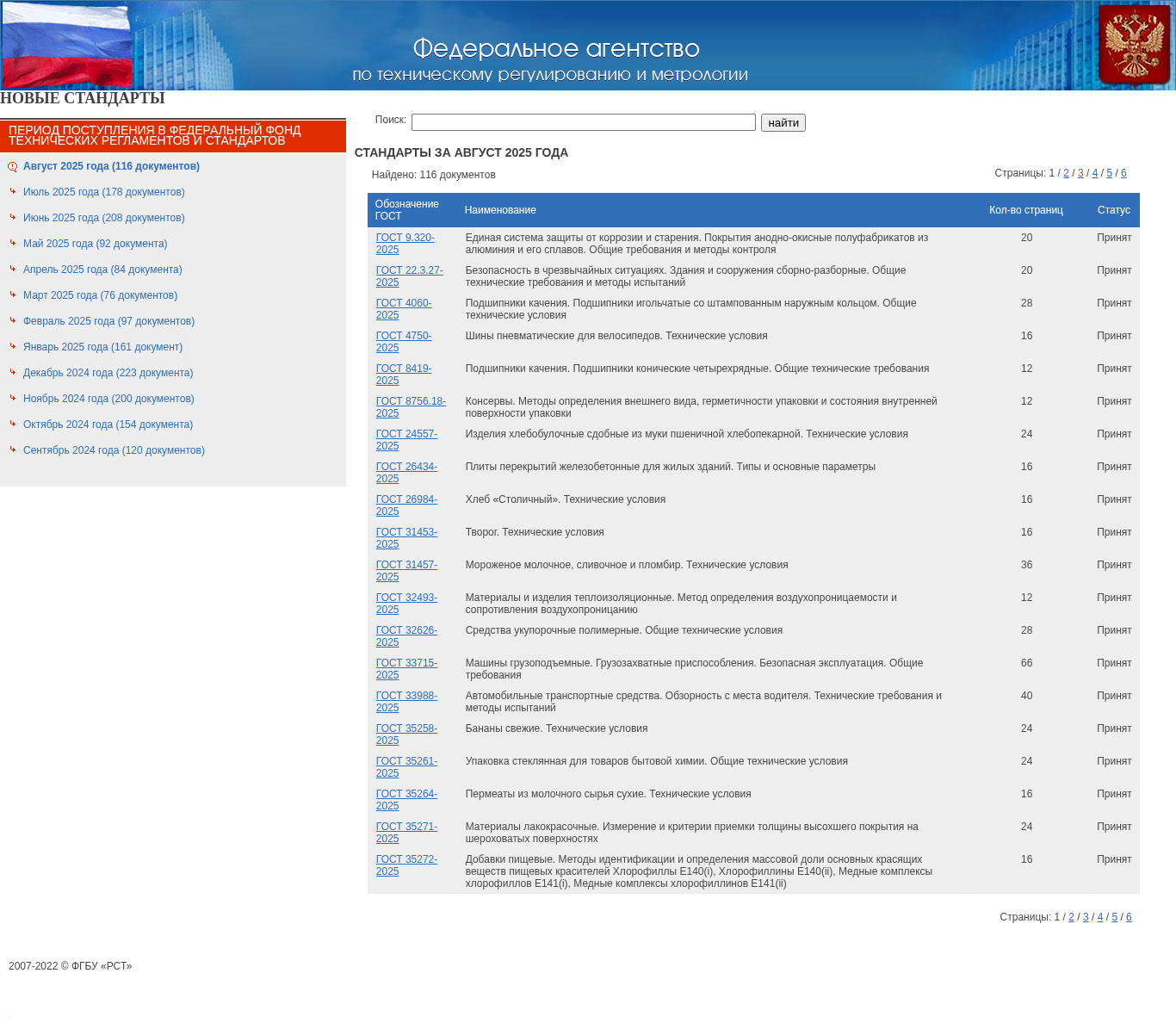Open Март 2025 года (76 документов)
The height and width of the screenshot is (1029, 1176).
pyautogui.click(x=101, y=295)
